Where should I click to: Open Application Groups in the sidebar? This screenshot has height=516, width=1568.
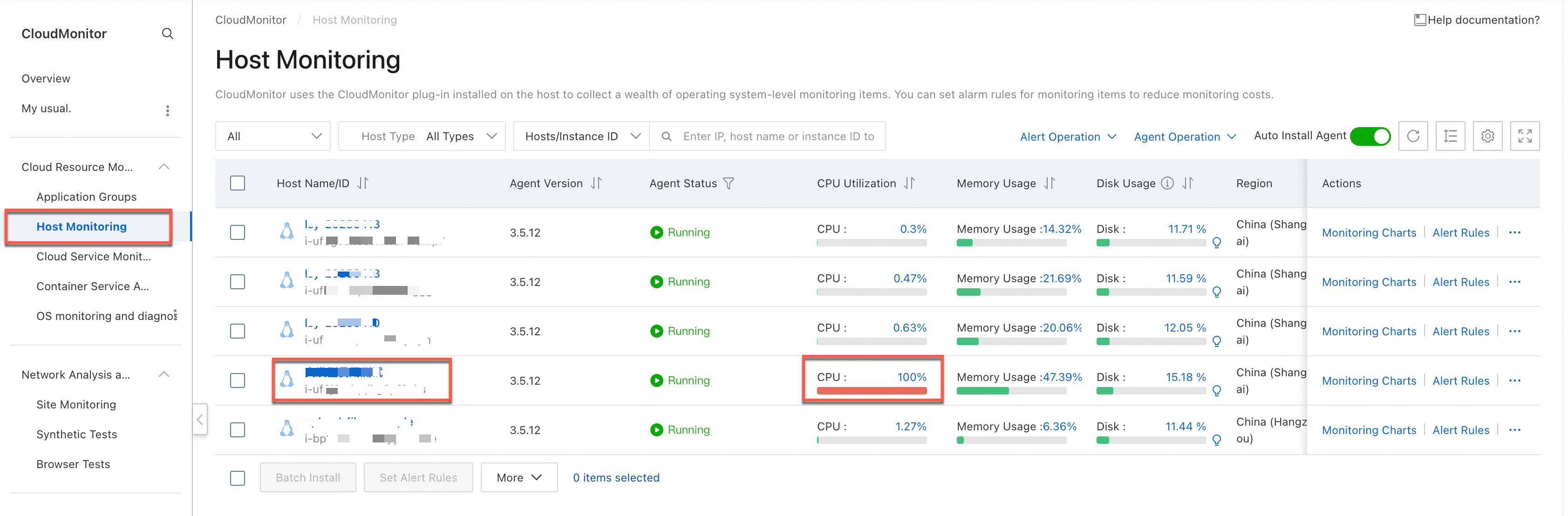[87, 197]
